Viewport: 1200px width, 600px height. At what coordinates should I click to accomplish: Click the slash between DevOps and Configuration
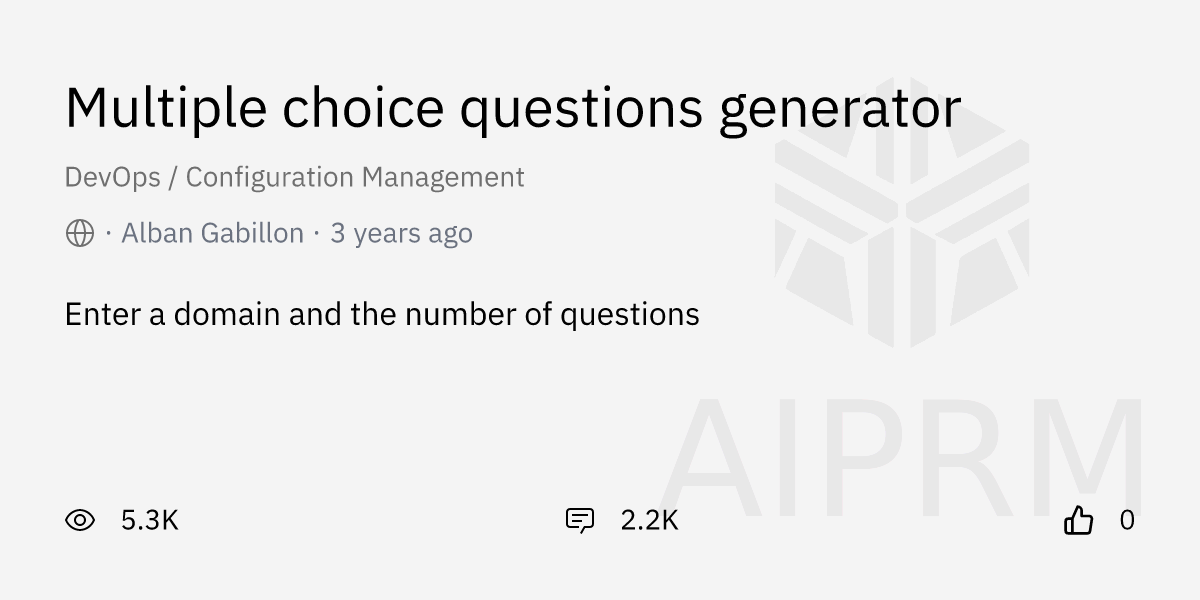click(173, 177)
